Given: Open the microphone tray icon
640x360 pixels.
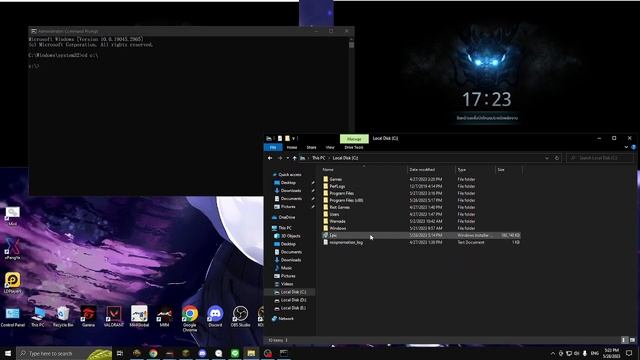Looking at the screenshot, I should pyautogui.click(x=584, y=353).
